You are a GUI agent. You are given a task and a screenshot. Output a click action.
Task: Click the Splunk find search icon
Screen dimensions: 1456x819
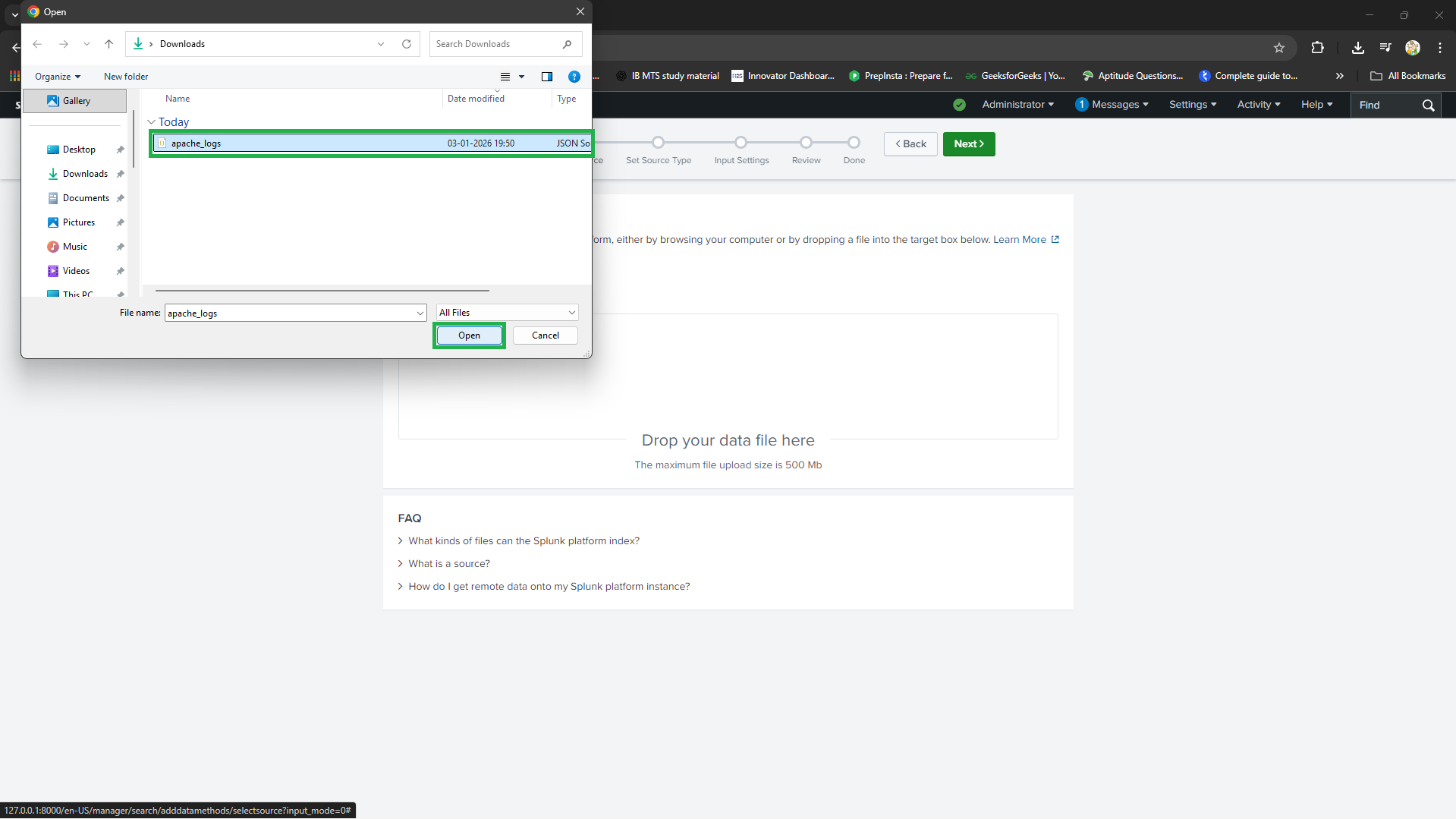pyautogui.click(x=1429, y=106)
